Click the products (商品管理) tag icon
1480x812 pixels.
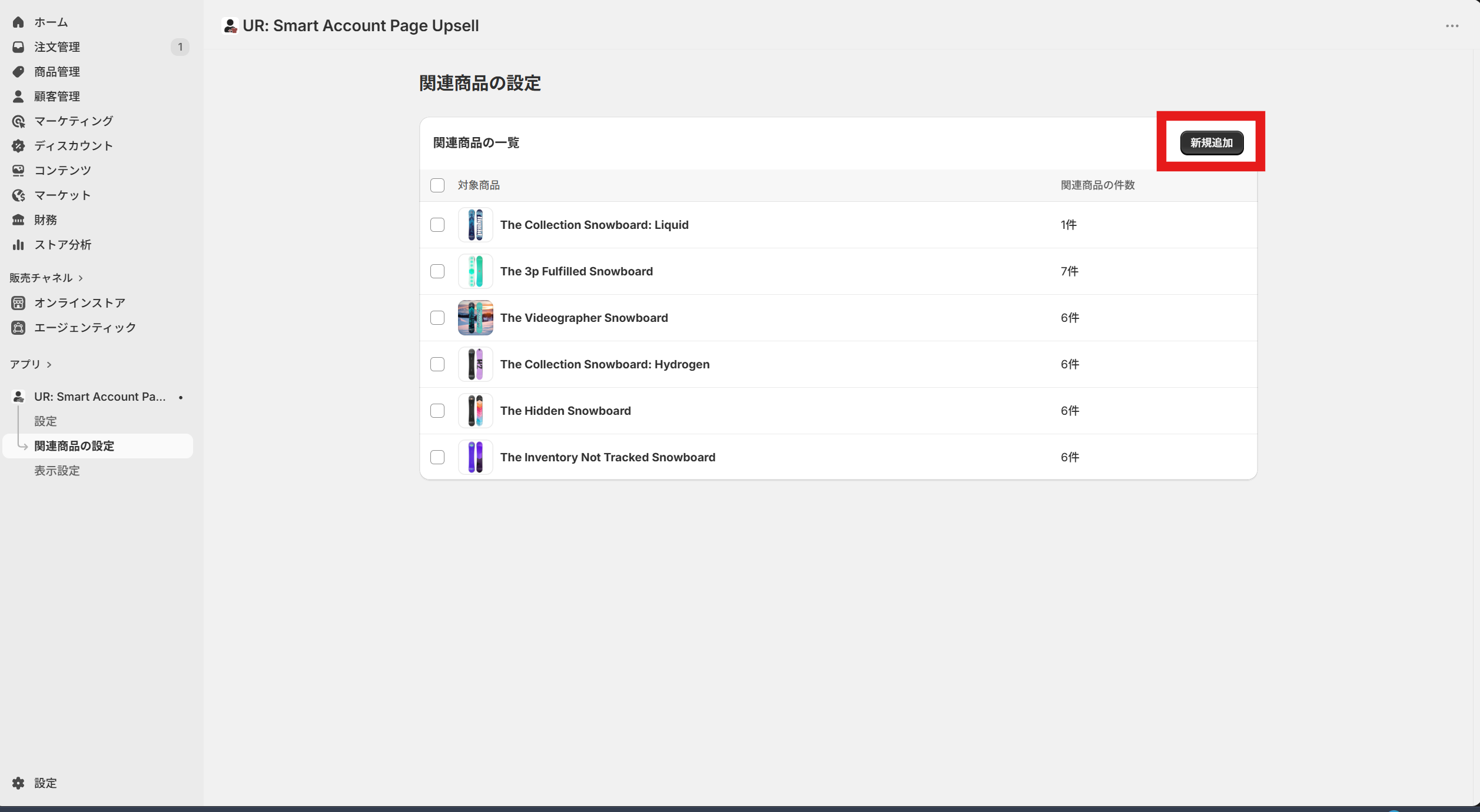coord(18,71)
